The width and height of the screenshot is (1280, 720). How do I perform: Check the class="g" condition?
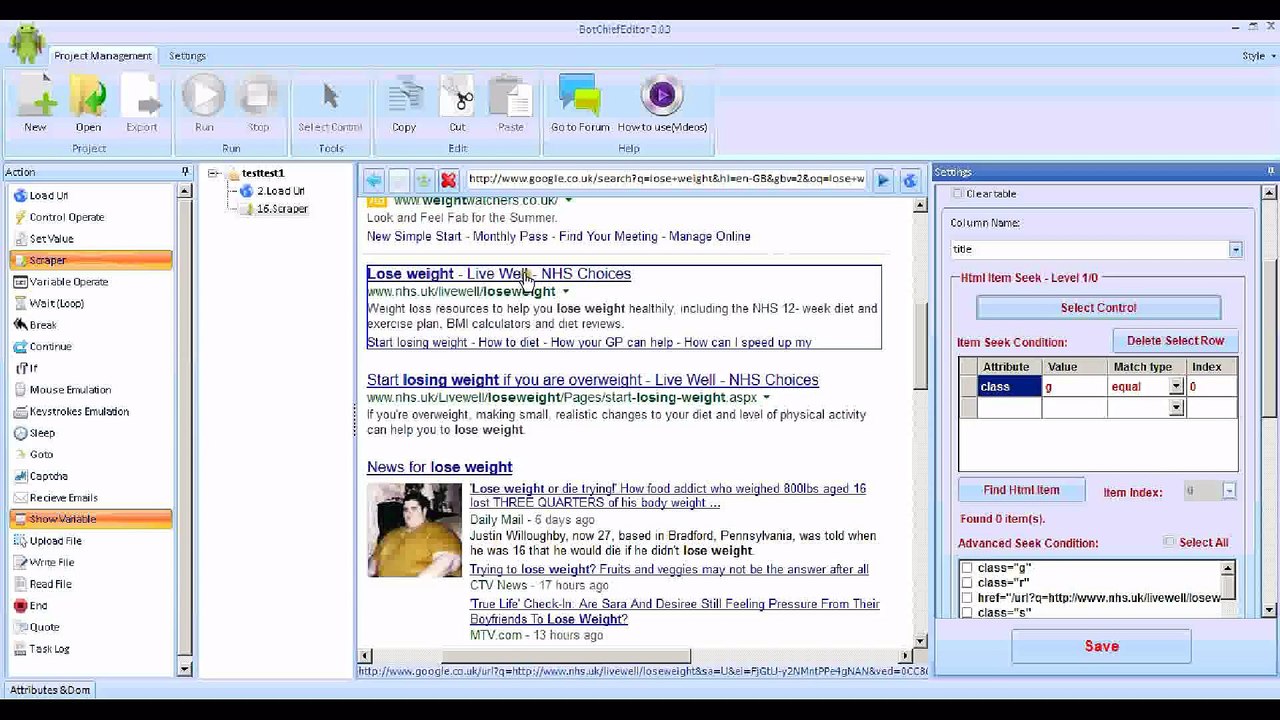coord(967,568)
